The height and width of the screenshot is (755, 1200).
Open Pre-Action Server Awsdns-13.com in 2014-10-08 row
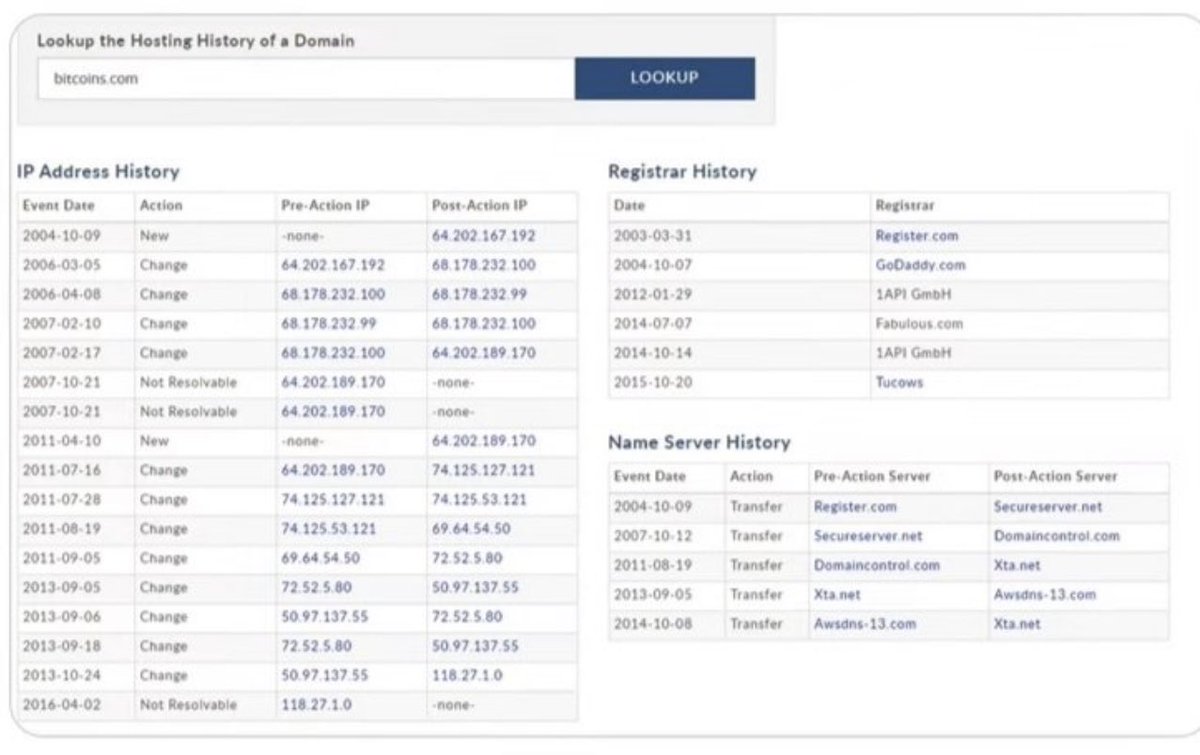[865, 624]
